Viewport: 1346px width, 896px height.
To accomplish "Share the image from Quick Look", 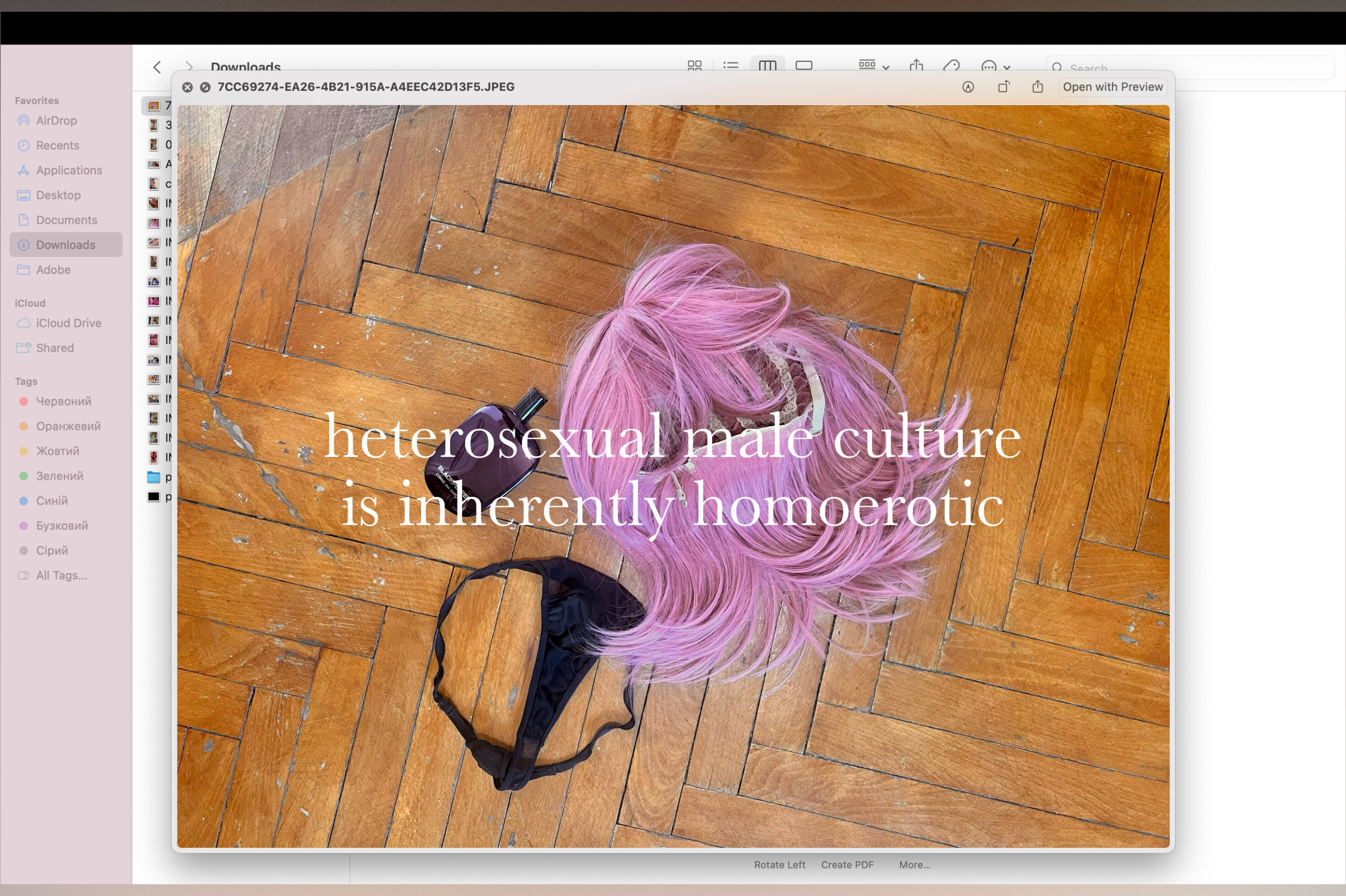I will pos(1038,87).
